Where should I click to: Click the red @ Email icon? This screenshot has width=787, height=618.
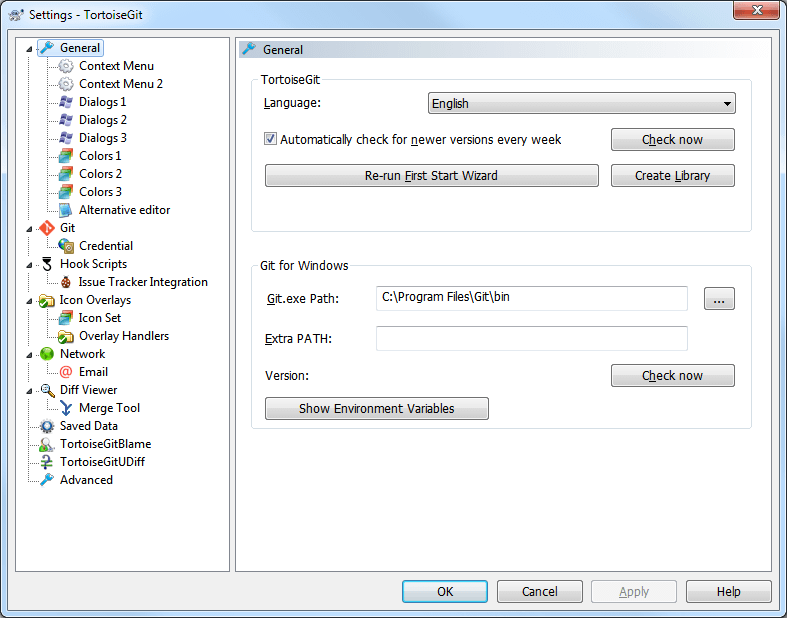pyautogui.click(x=66, y=372)
